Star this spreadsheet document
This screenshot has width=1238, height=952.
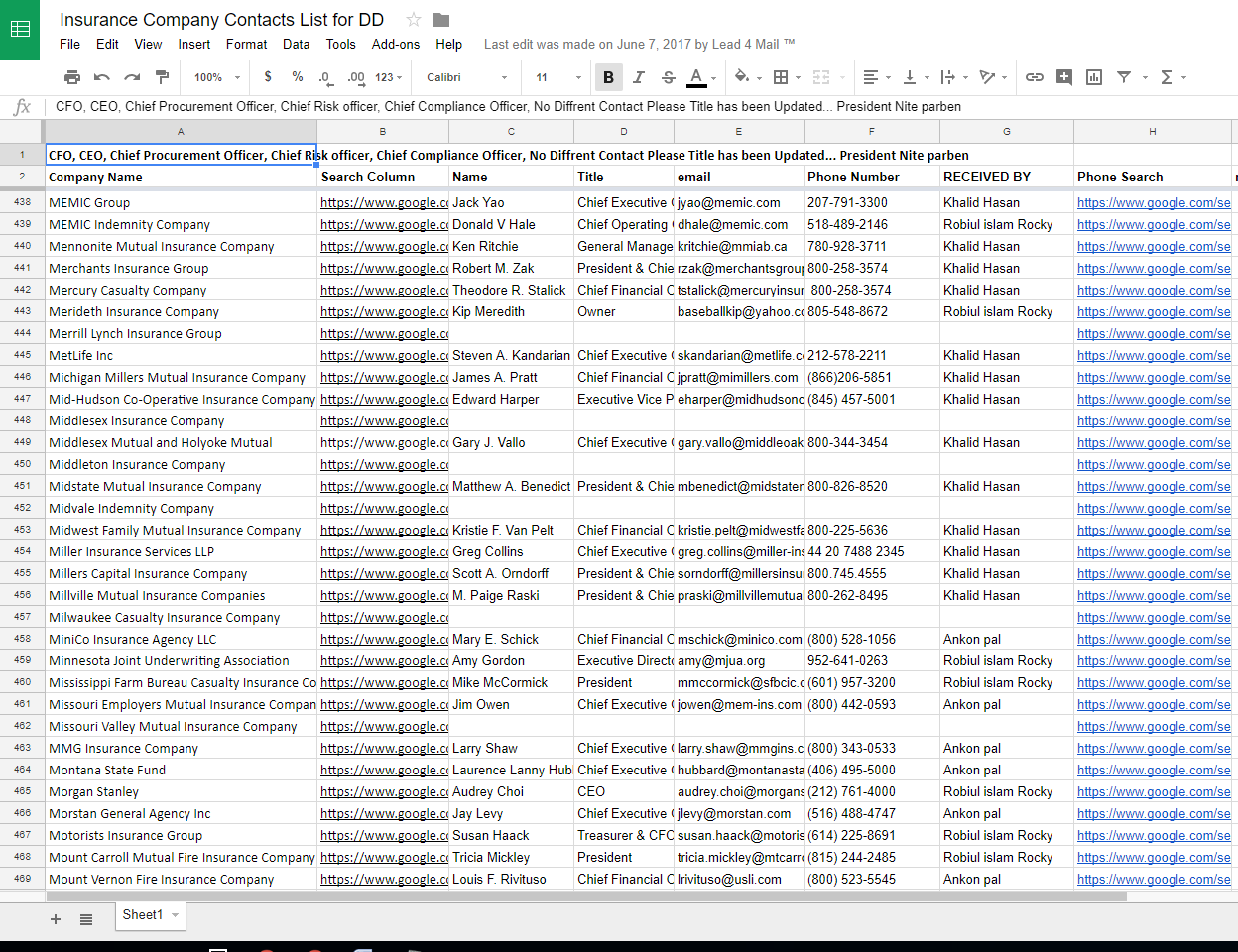[x=414, y=20]
